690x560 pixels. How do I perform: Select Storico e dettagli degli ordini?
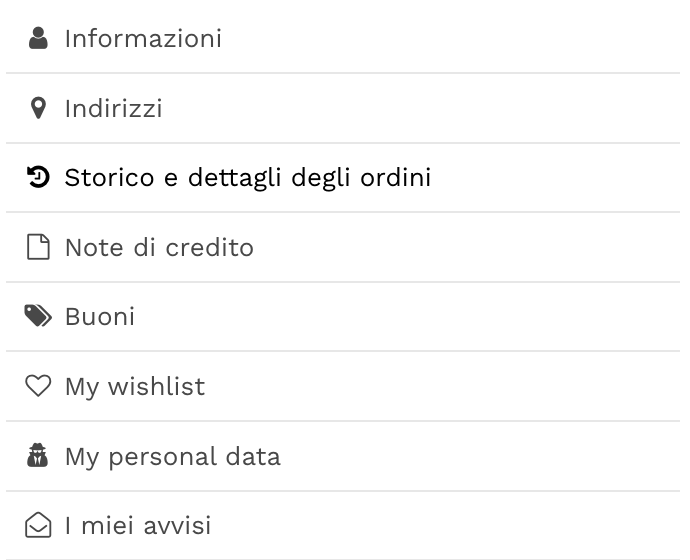click(247, 178)
